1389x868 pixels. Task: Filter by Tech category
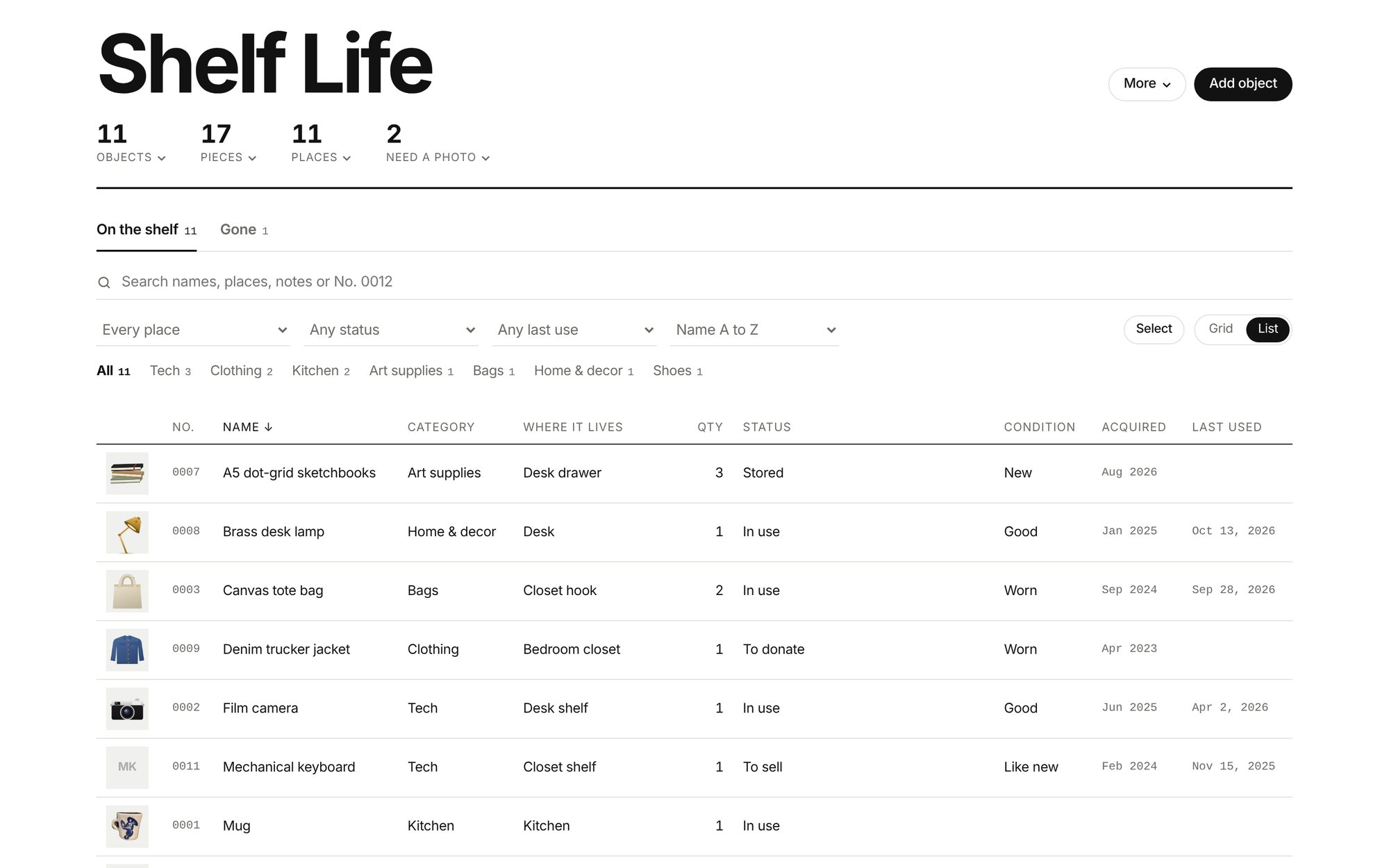170,371
